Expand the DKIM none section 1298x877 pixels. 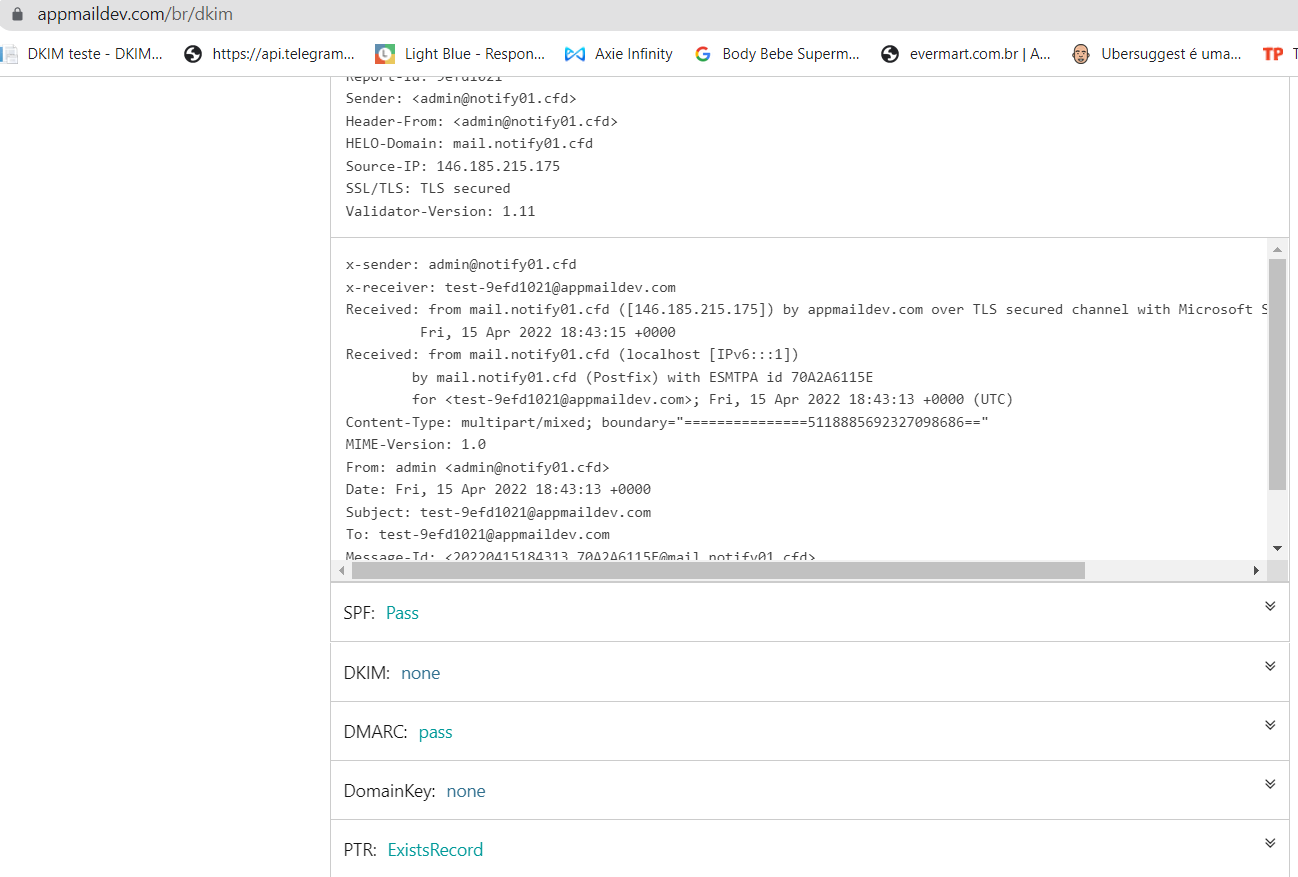click(1270, 666)
